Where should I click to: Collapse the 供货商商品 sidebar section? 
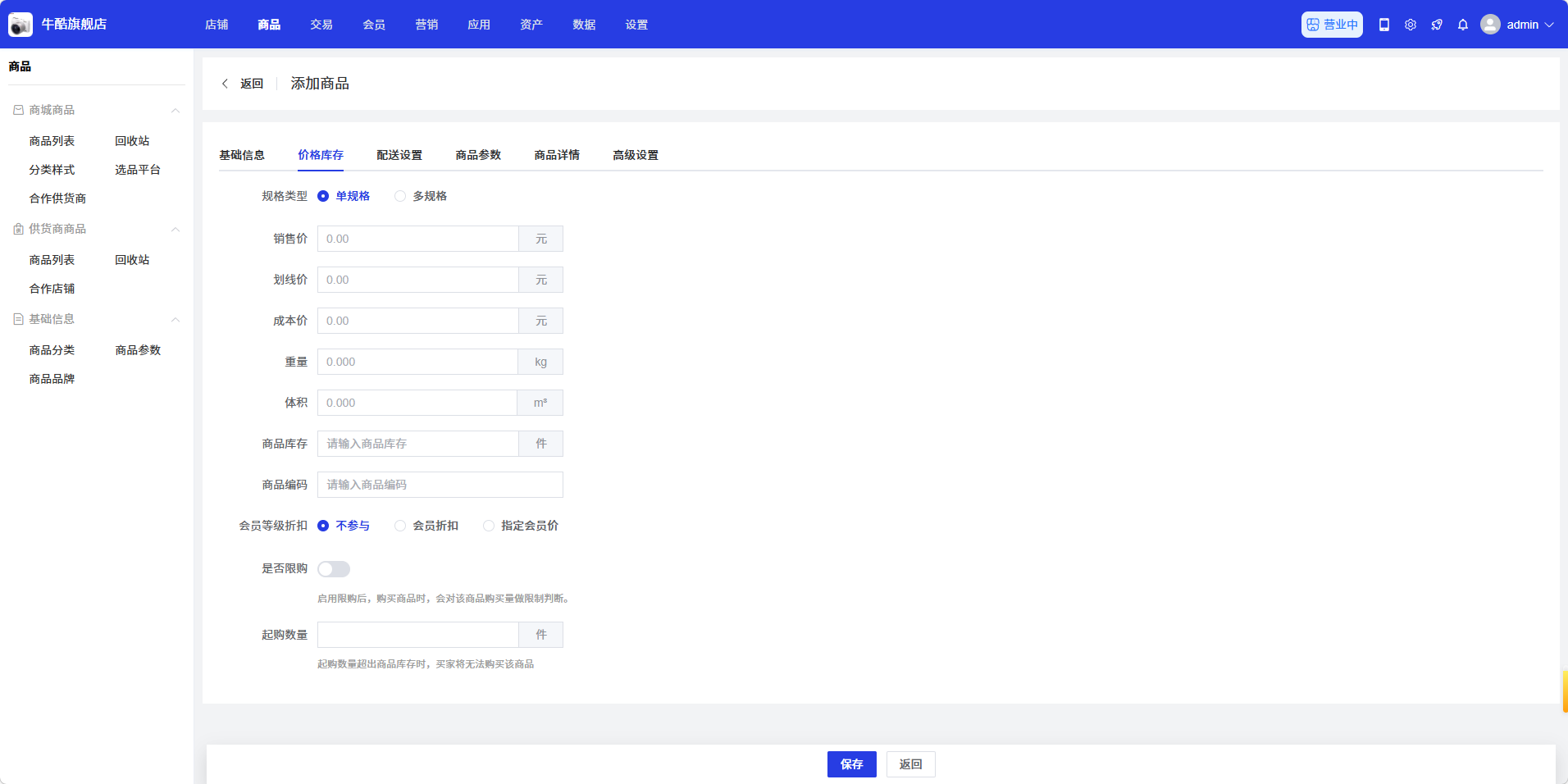pyautogui.click(x=175, y=230)
